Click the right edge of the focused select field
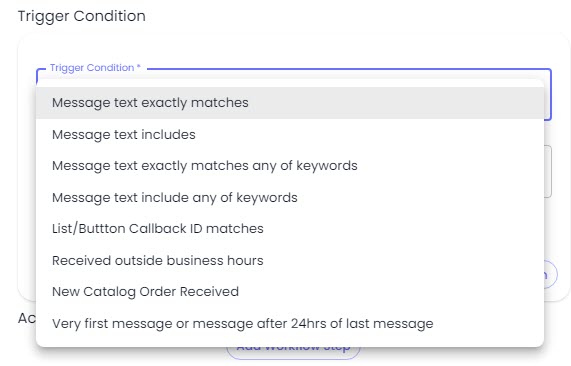 click(x=551, y=95)
